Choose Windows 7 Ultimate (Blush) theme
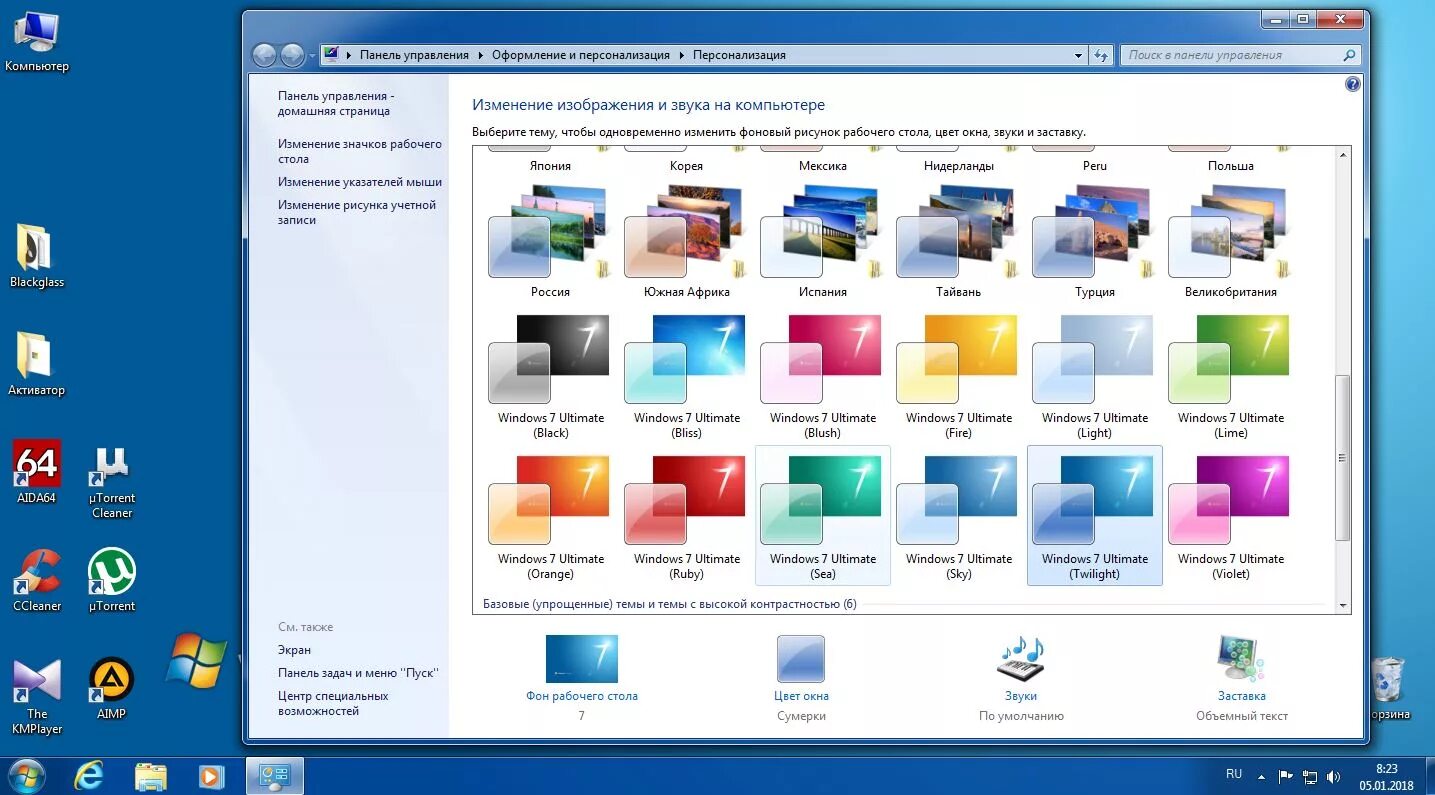 point(823,377)
